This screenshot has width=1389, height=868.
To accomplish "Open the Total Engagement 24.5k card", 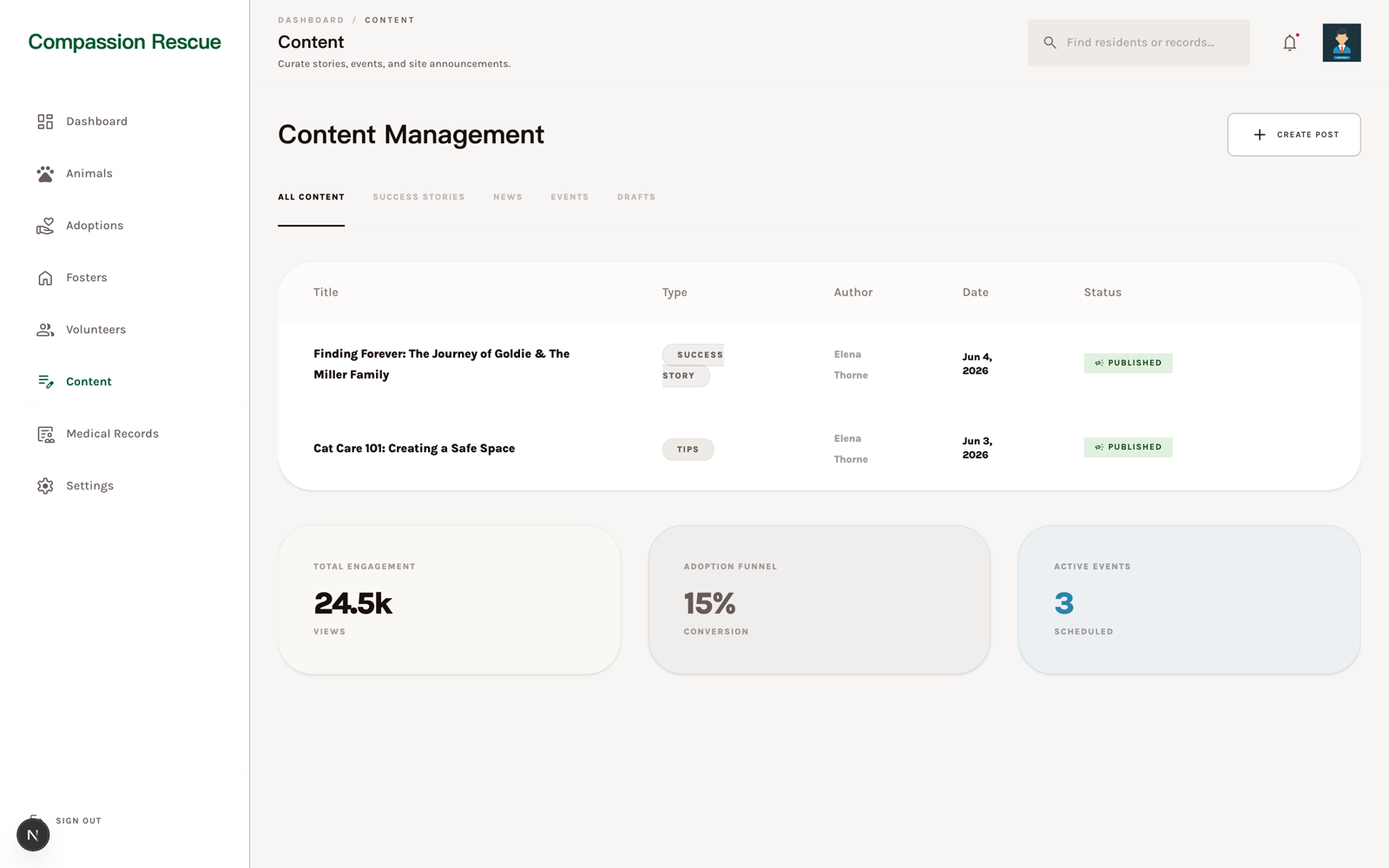I will point(449,600).
